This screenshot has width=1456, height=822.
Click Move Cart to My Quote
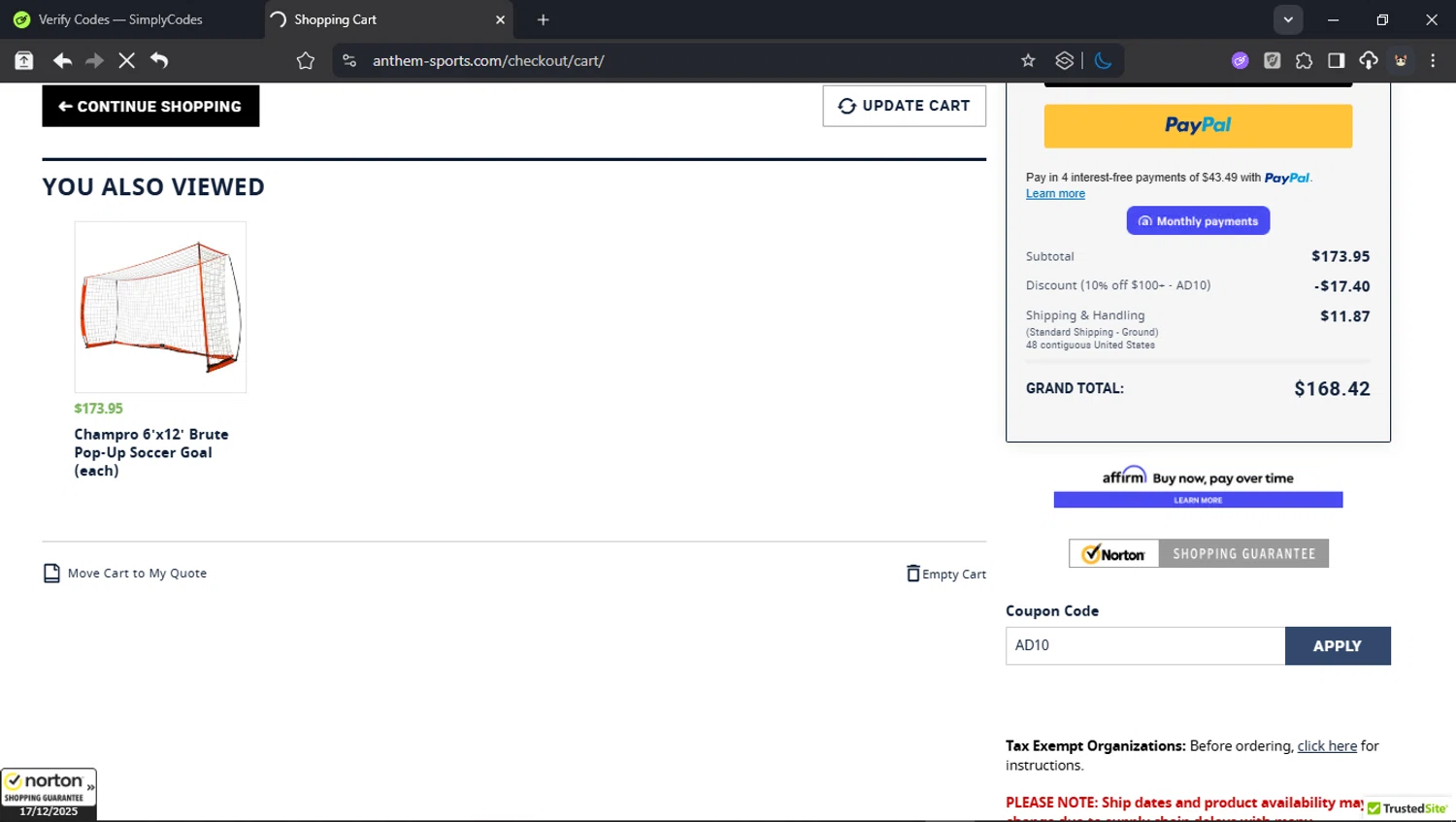coord(125,574)
